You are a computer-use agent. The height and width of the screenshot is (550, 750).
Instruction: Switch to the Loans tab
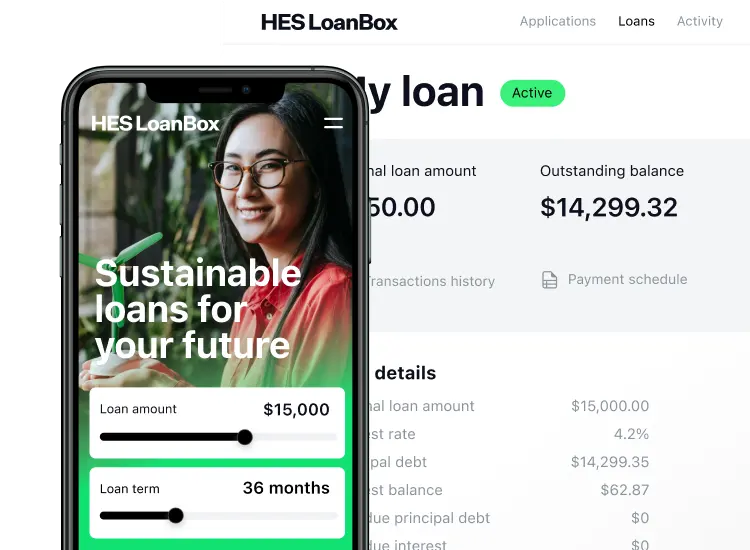click(636, 22)
